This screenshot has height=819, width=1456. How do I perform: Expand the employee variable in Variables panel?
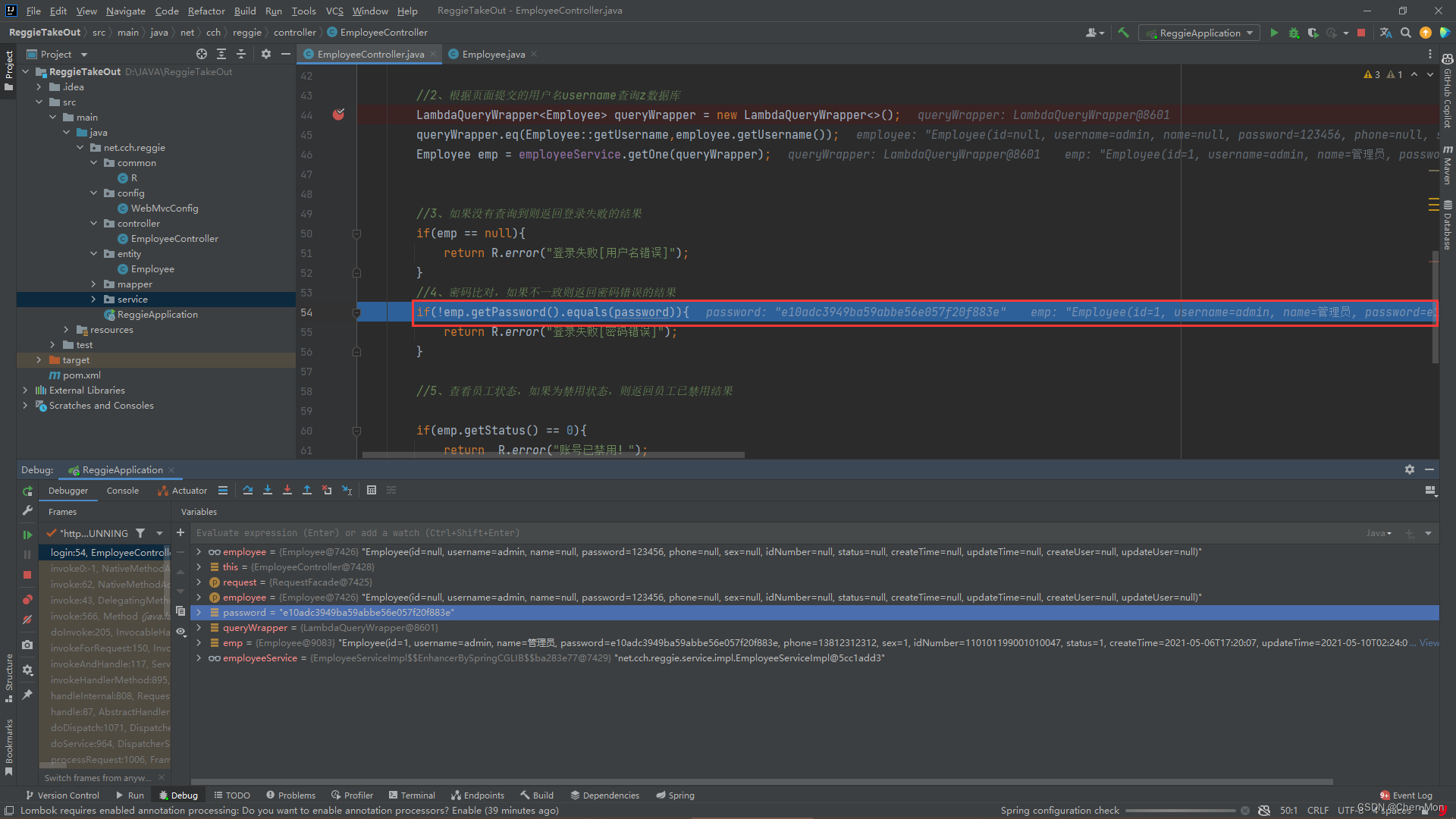pyautogui.click(x=197, y=552)
